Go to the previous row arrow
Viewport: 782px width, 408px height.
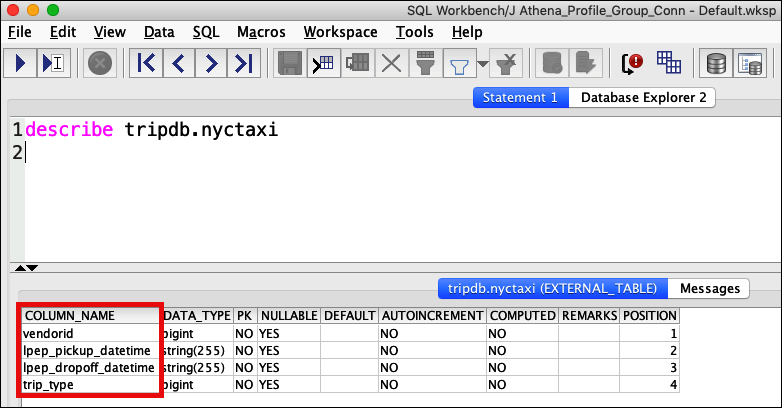178,64
